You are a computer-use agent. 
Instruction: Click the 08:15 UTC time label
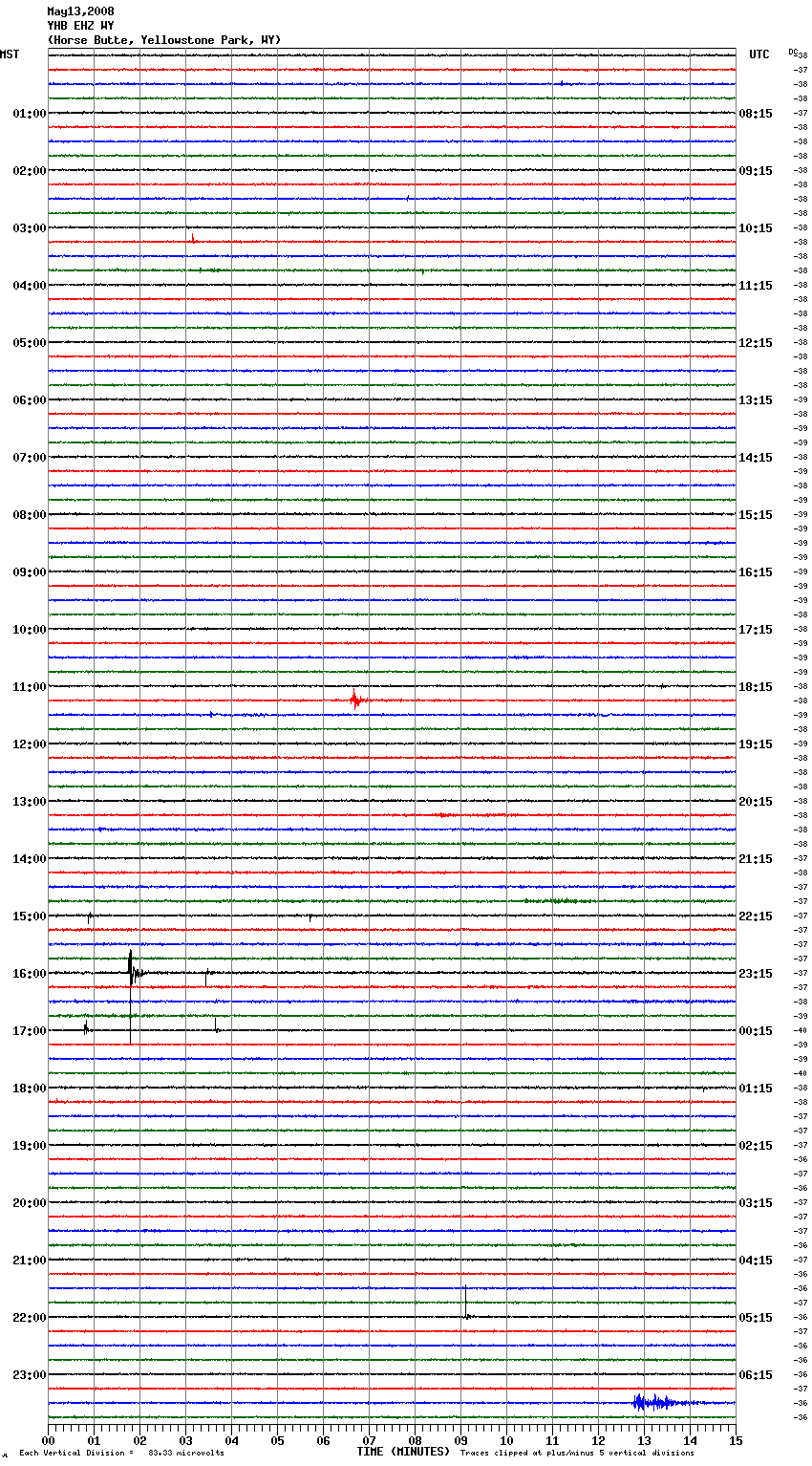click(x=756, y=114)
